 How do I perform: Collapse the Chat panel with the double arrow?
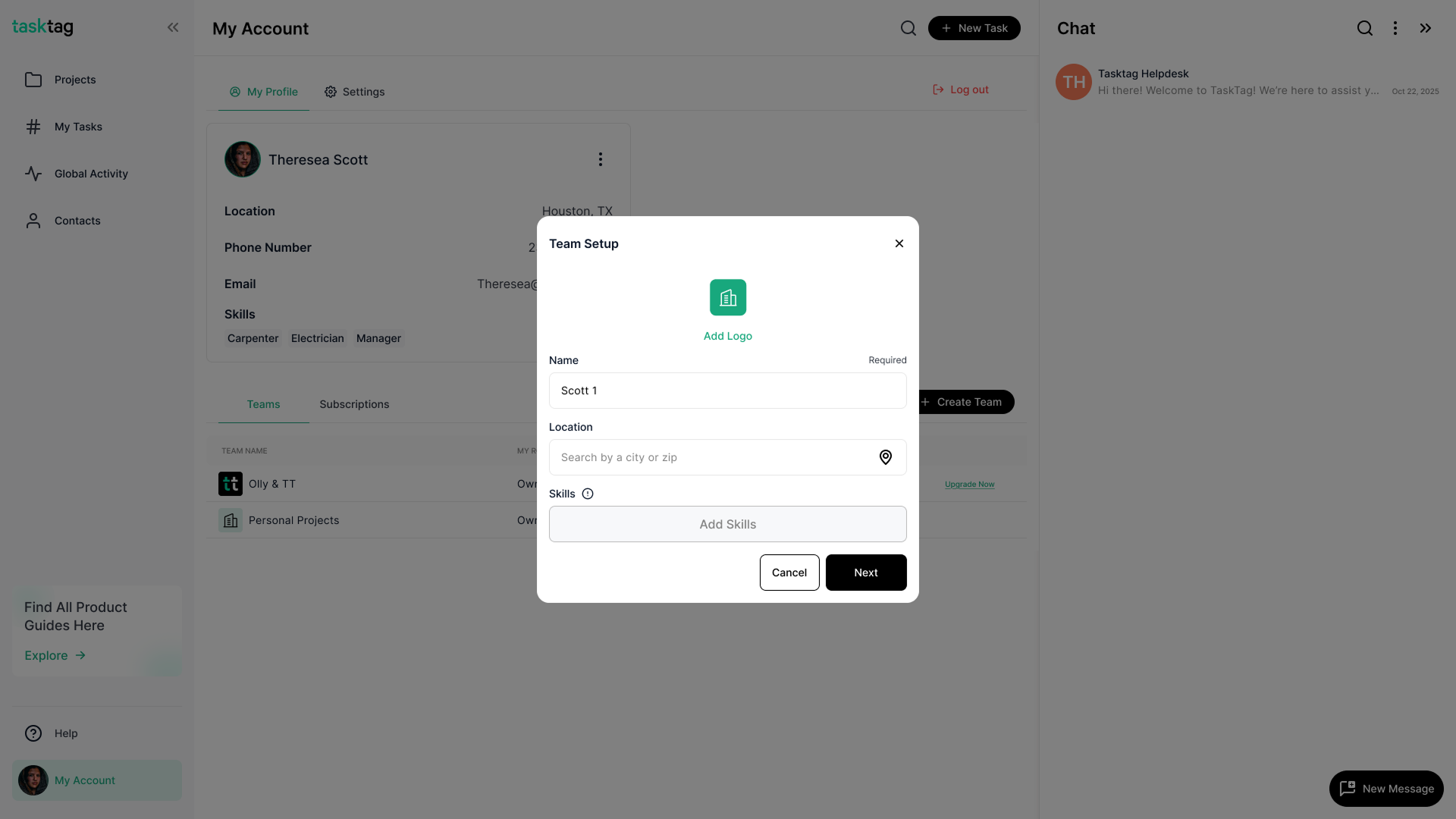point(1425,28)
